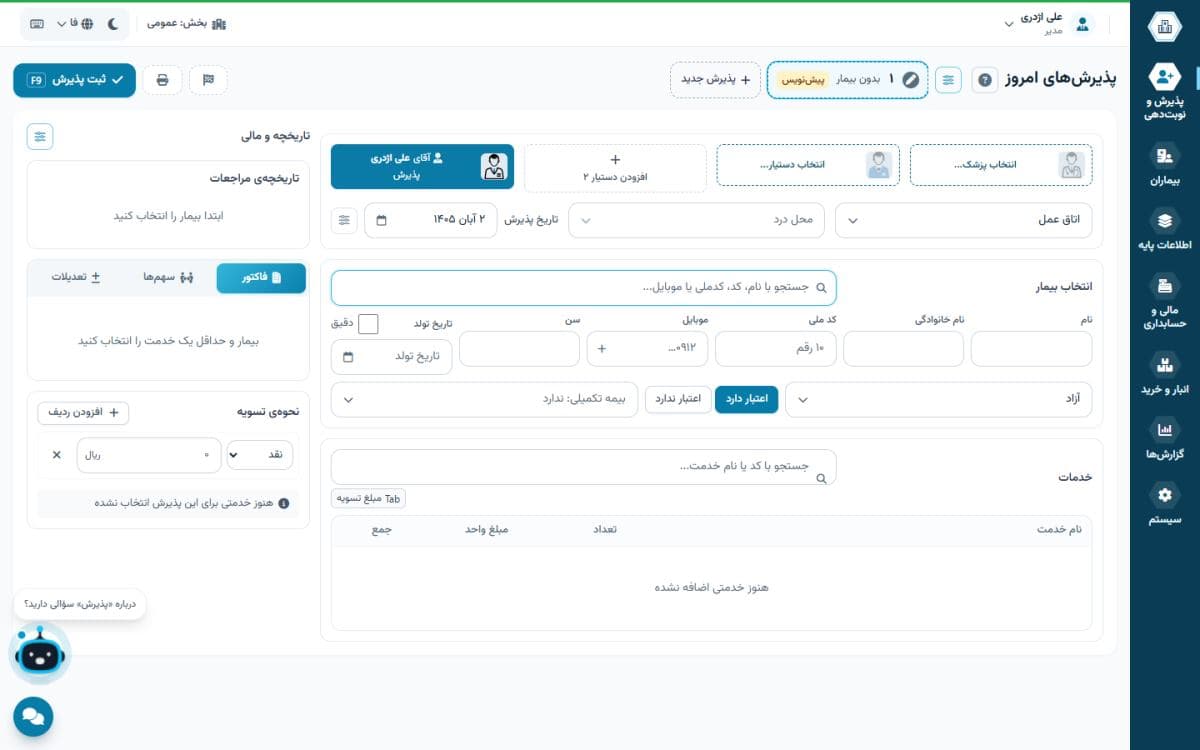Click the بخش: عمومی department label

(186, 23)
